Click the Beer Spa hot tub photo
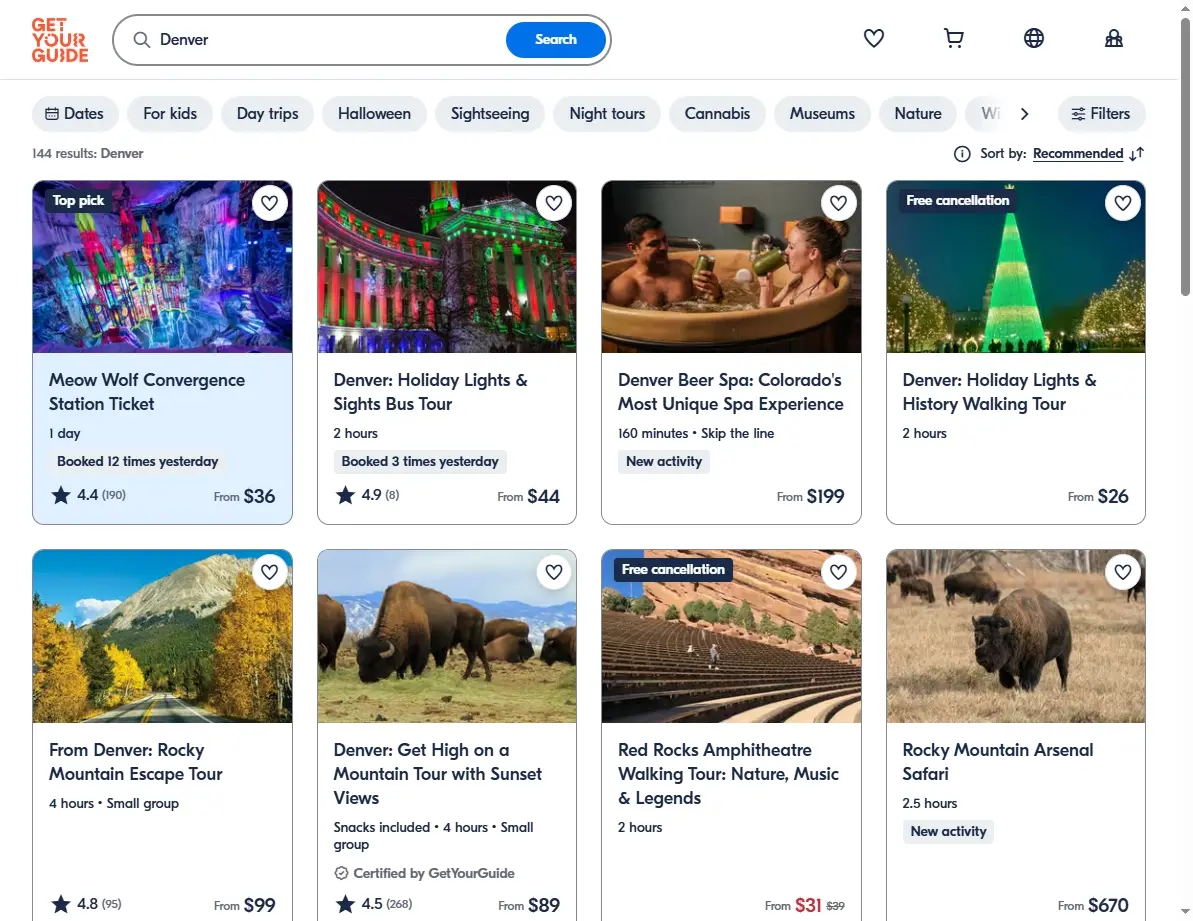Screen dimensions: 1193x921 point(731,267)
